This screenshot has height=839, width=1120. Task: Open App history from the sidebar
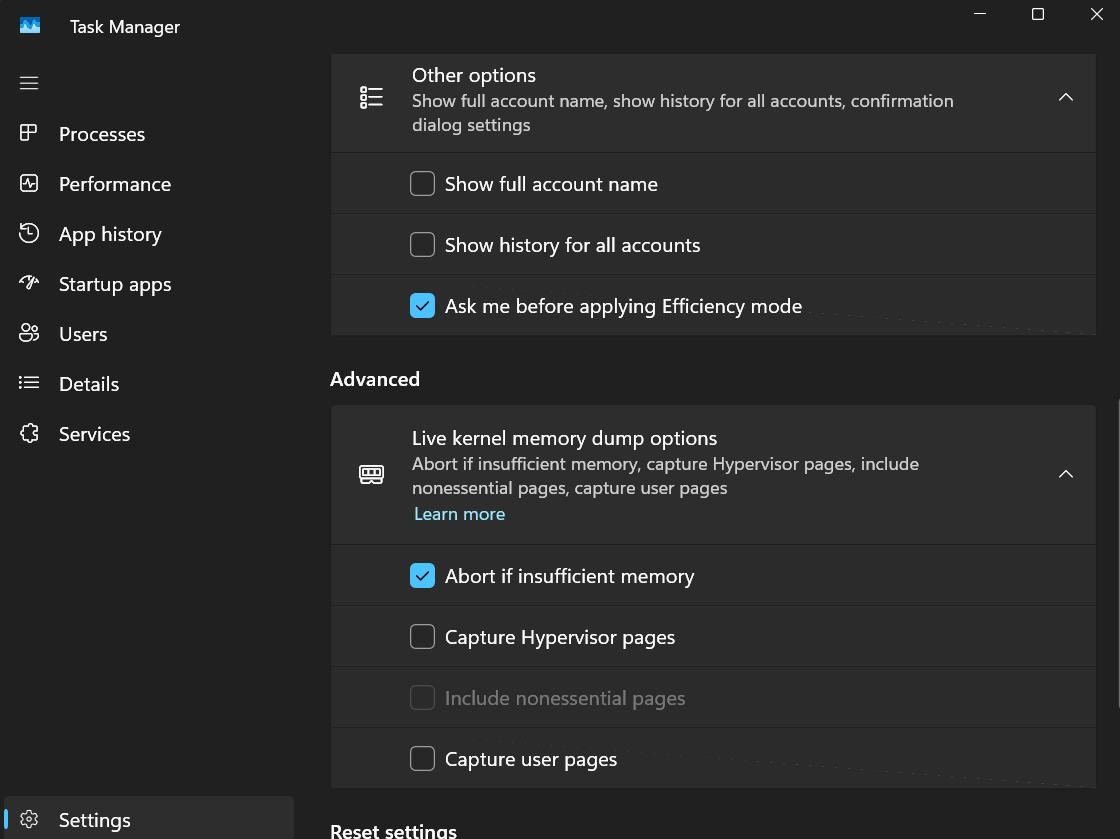pyautogui.click(x=110, y=233)
